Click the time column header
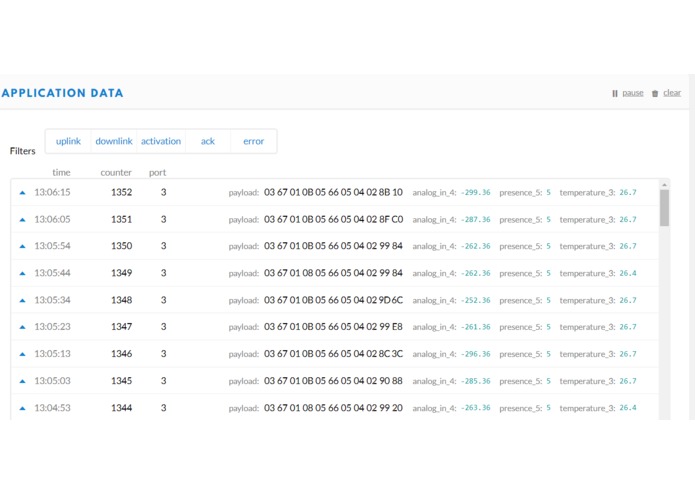Image resolution: width=695 pixels, height=494 pixels. pos(61,172)
